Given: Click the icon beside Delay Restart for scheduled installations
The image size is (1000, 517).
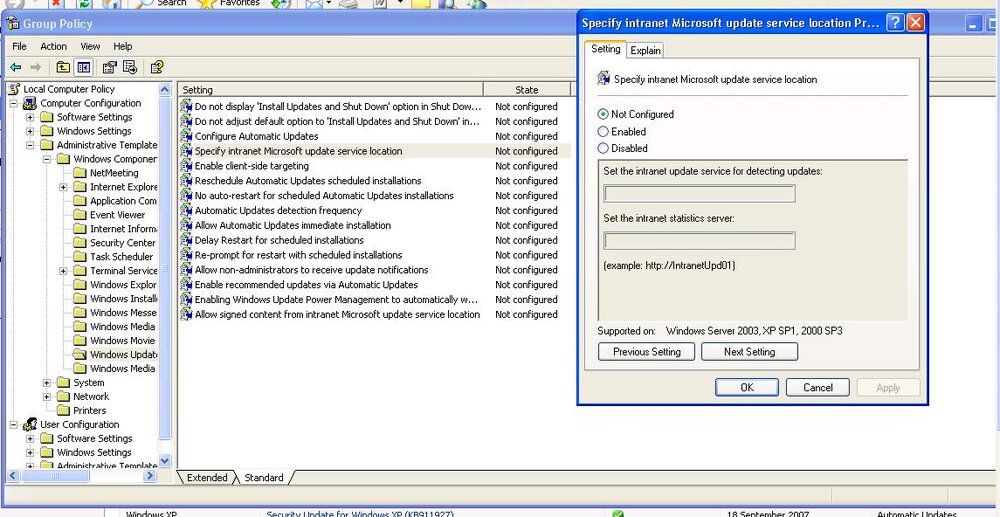Looking at the screenshot, I should click(x=186, y=240).
